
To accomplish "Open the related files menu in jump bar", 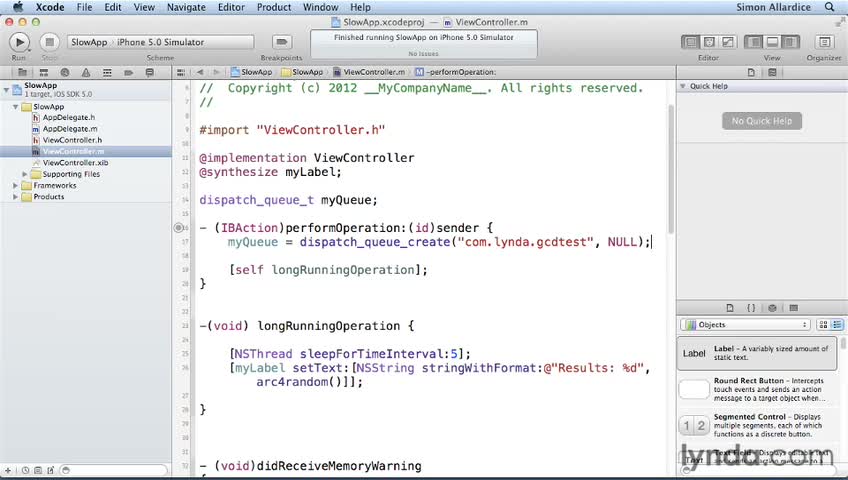I will click(x=181, y=72).
